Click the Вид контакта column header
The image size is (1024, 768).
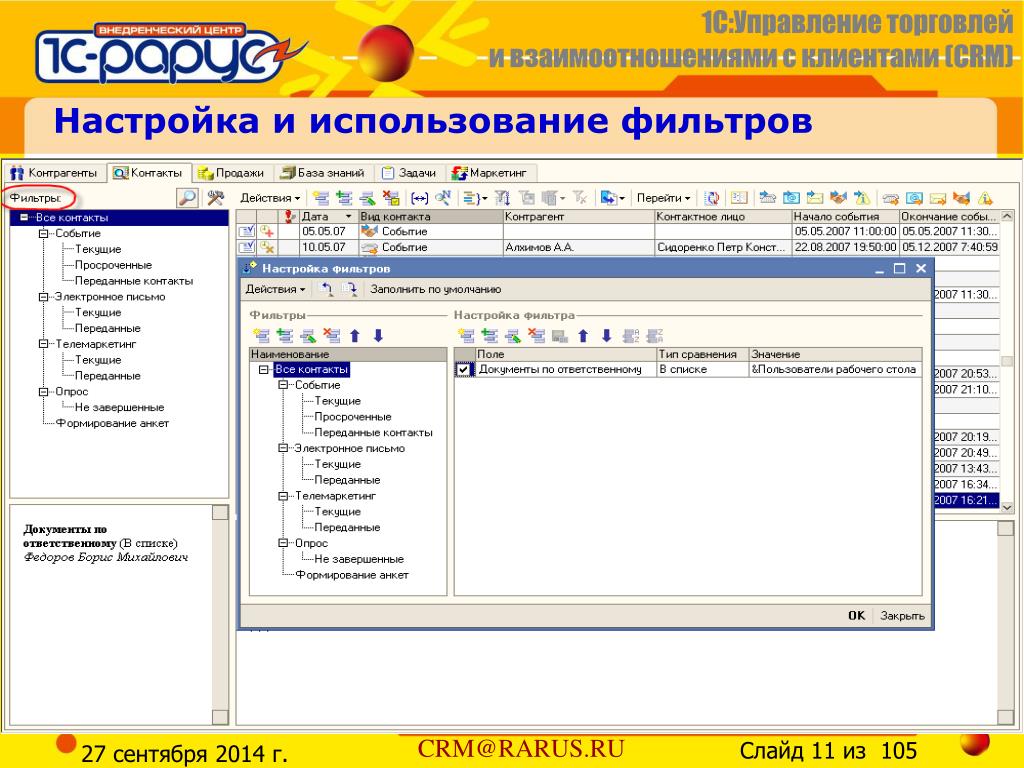click(430, 216)
